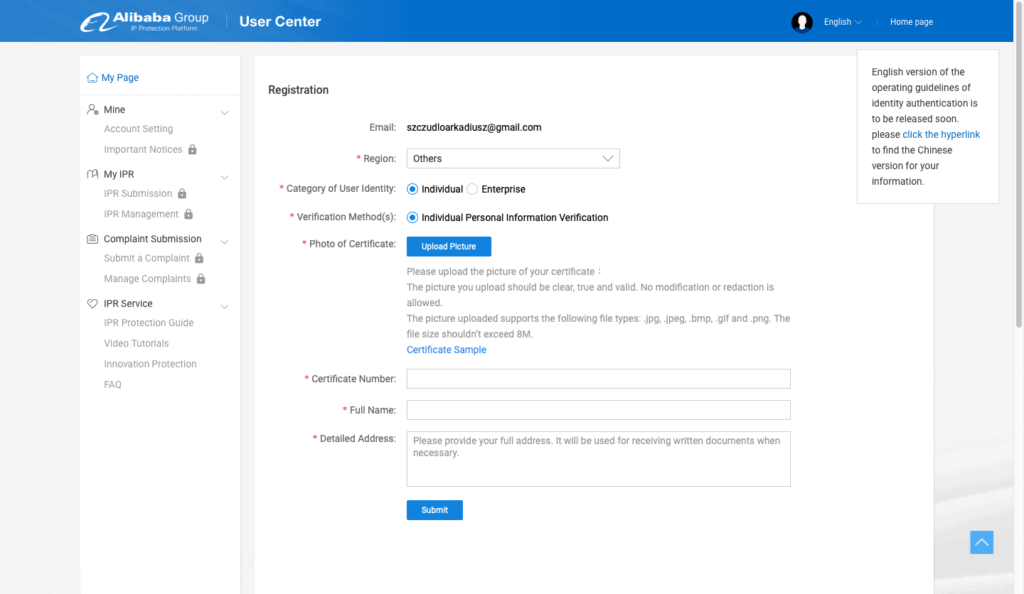Screen dimensions: 1024x594
Task: Click the Alibaba Group logo
Action: pos(145,22)
